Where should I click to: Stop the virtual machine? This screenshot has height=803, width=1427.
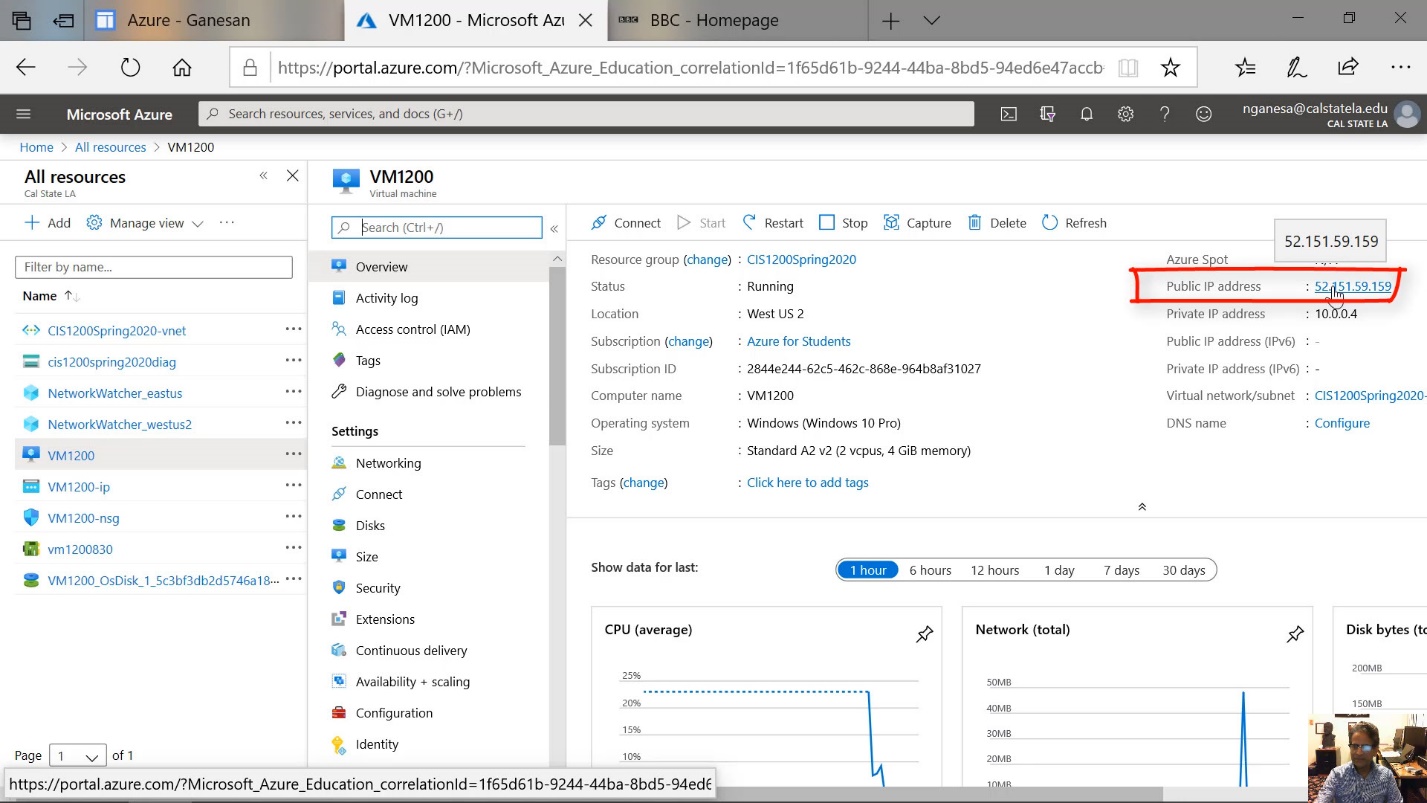point(843,223)
